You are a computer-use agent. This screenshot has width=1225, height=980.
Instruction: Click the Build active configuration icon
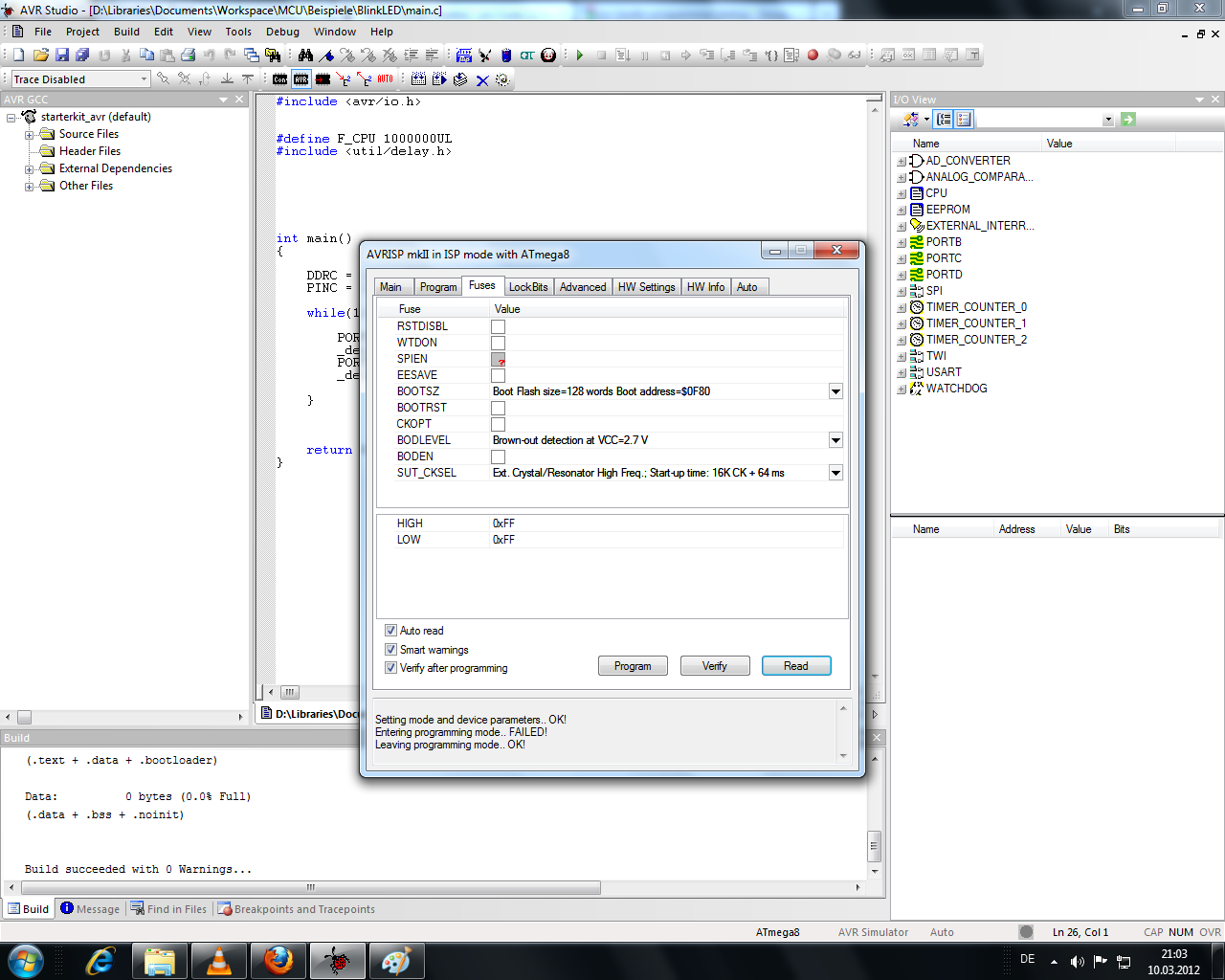(x=418, y=79)
